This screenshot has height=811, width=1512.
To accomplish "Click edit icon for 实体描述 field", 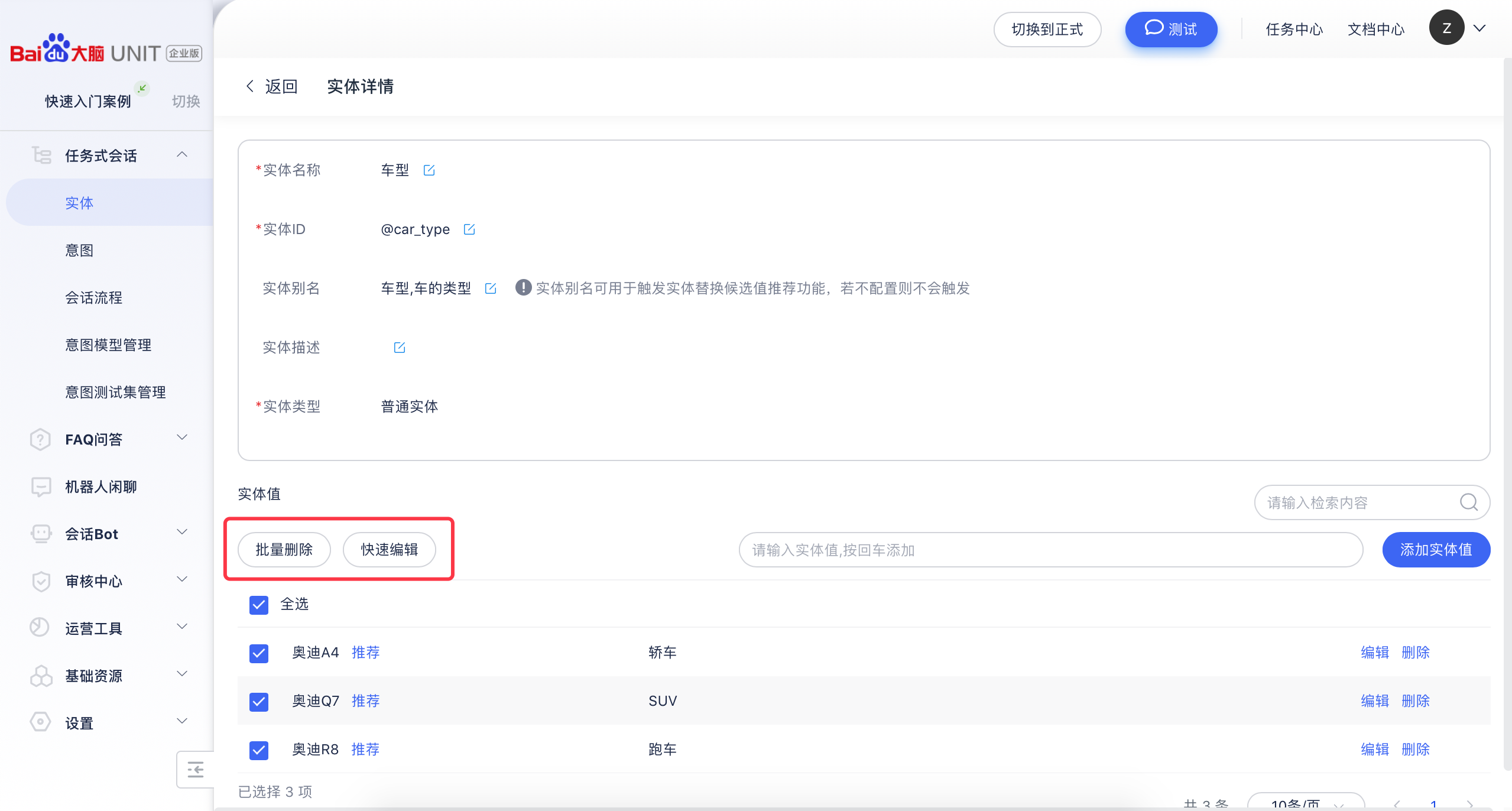I will [400, 348].
